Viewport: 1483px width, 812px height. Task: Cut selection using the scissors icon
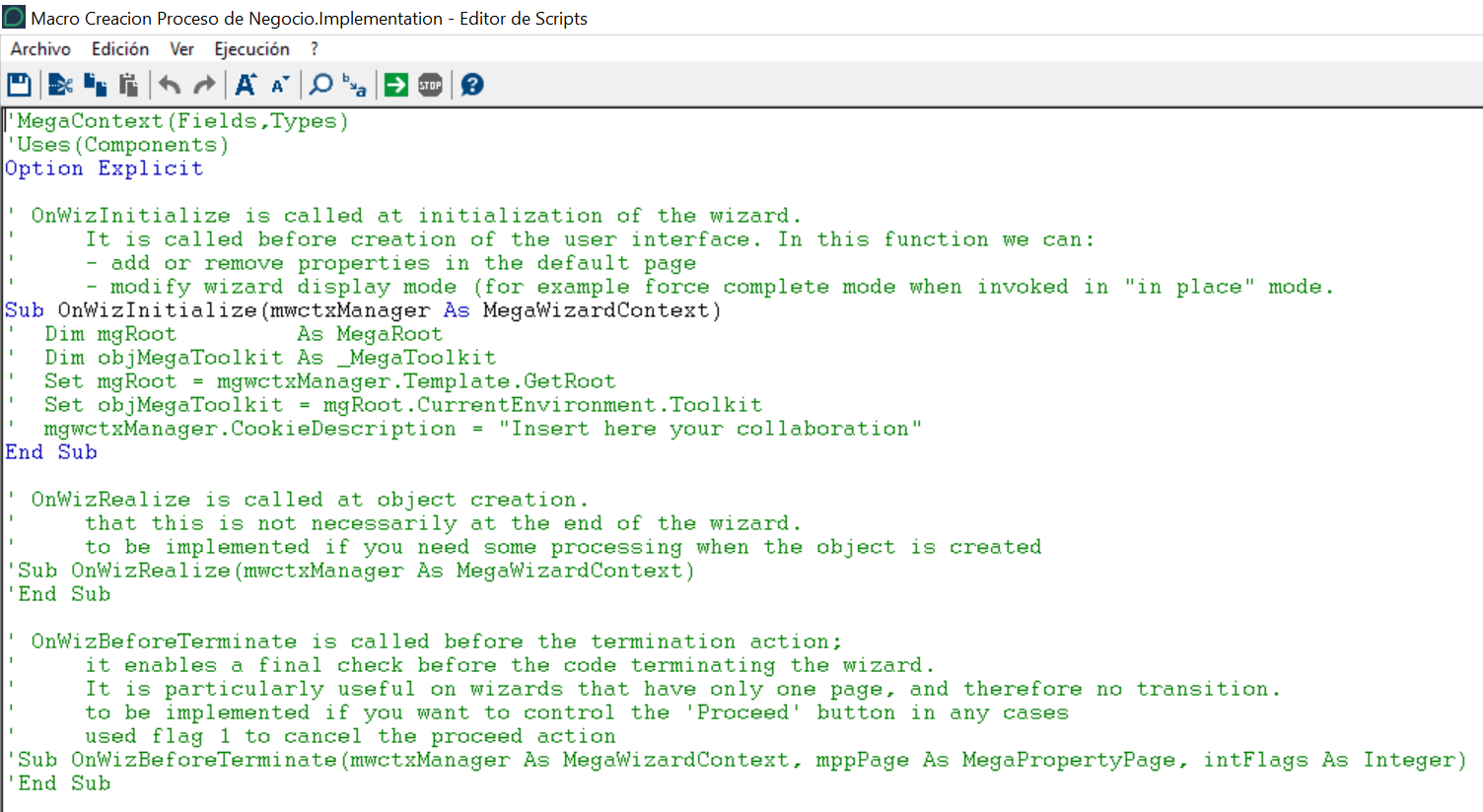click(60, 85)
